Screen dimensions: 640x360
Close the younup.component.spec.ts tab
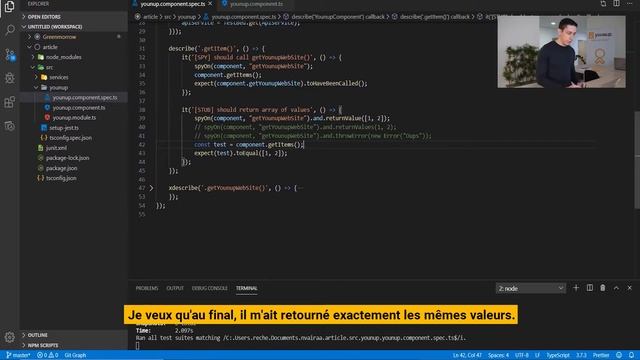click(210, 4)
